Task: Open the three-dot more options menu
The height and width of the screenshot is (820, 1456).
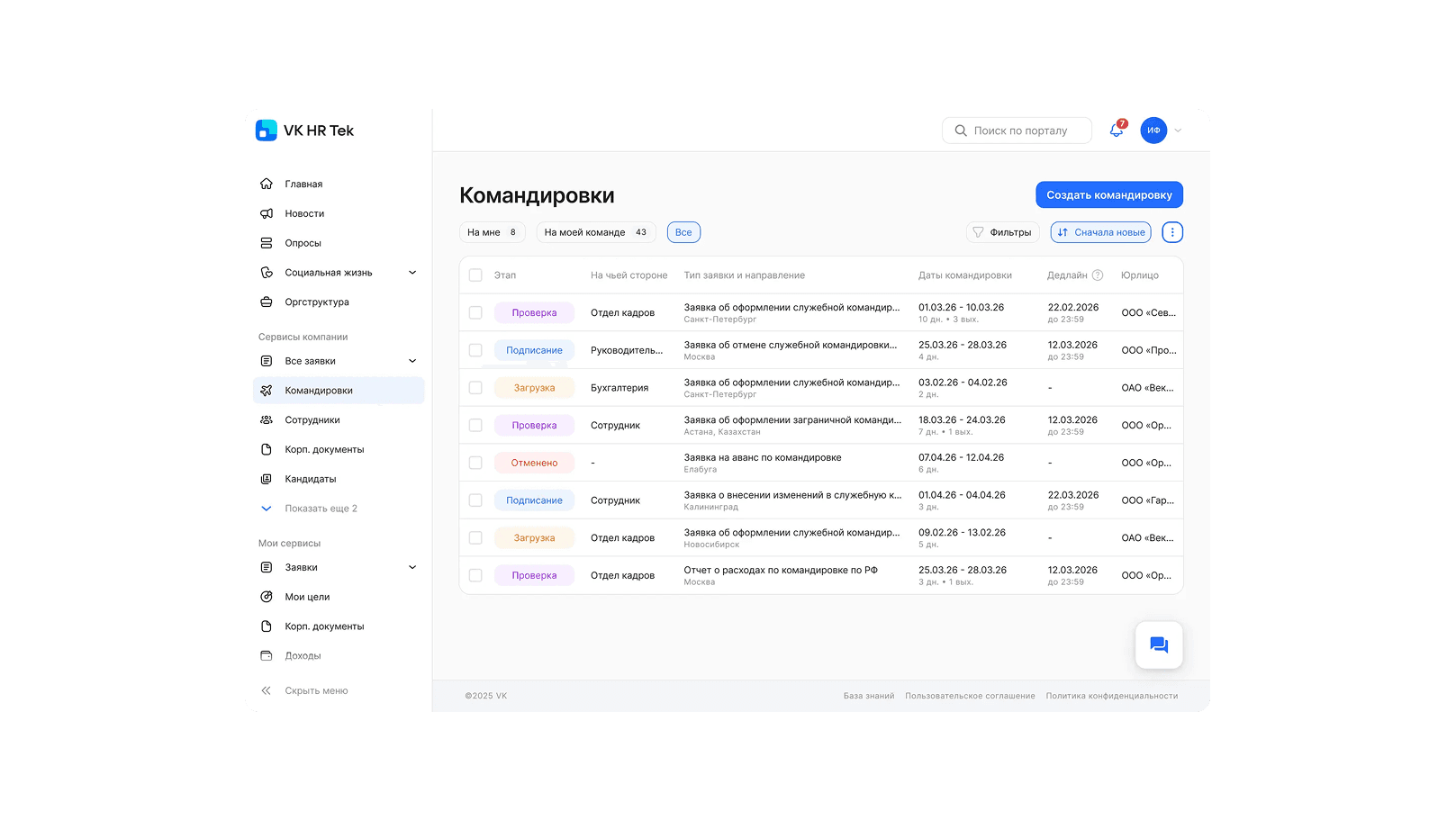Action: [1172, 232]
